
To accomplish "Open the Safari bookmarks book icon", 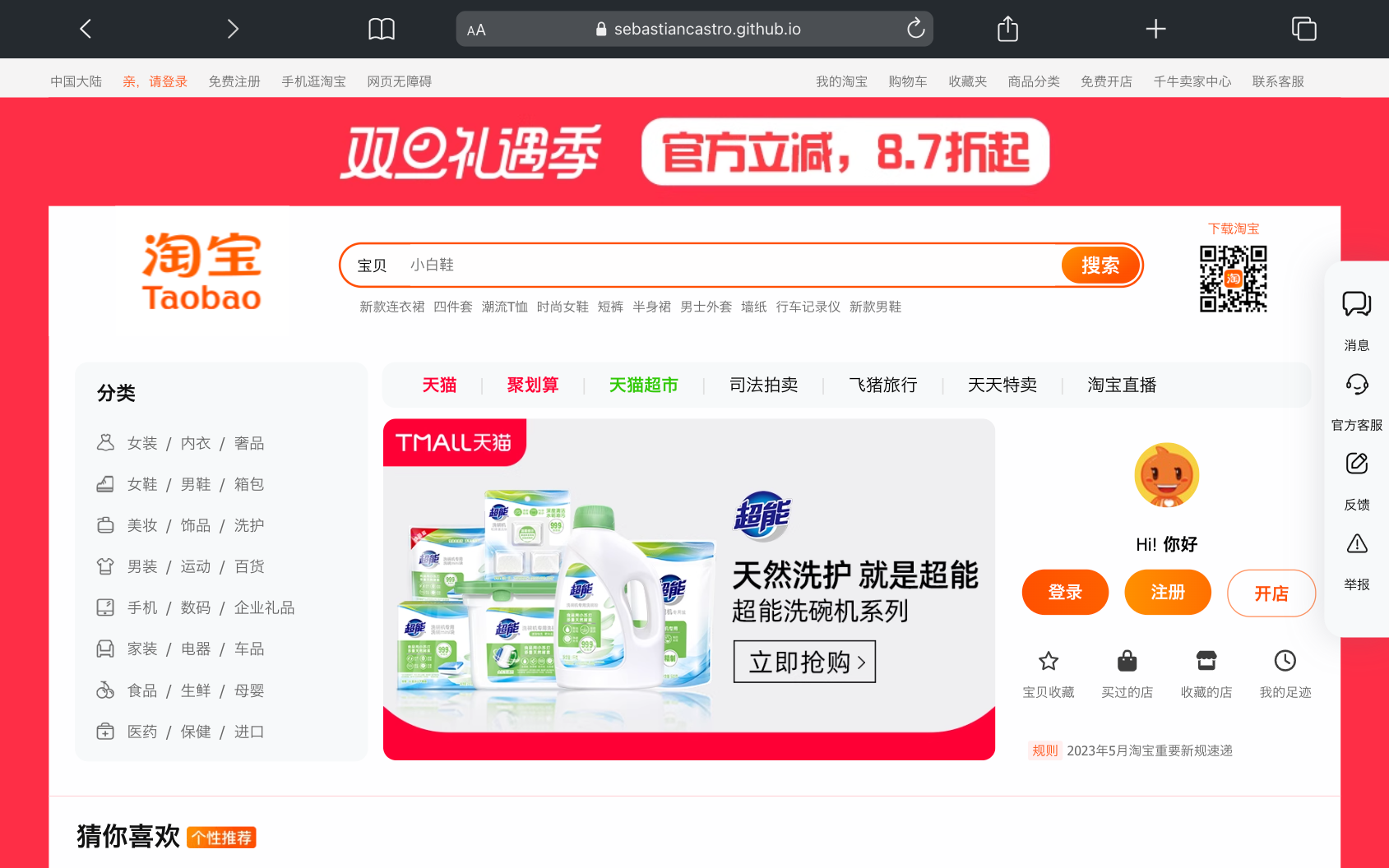I will [x=381, y=30].
